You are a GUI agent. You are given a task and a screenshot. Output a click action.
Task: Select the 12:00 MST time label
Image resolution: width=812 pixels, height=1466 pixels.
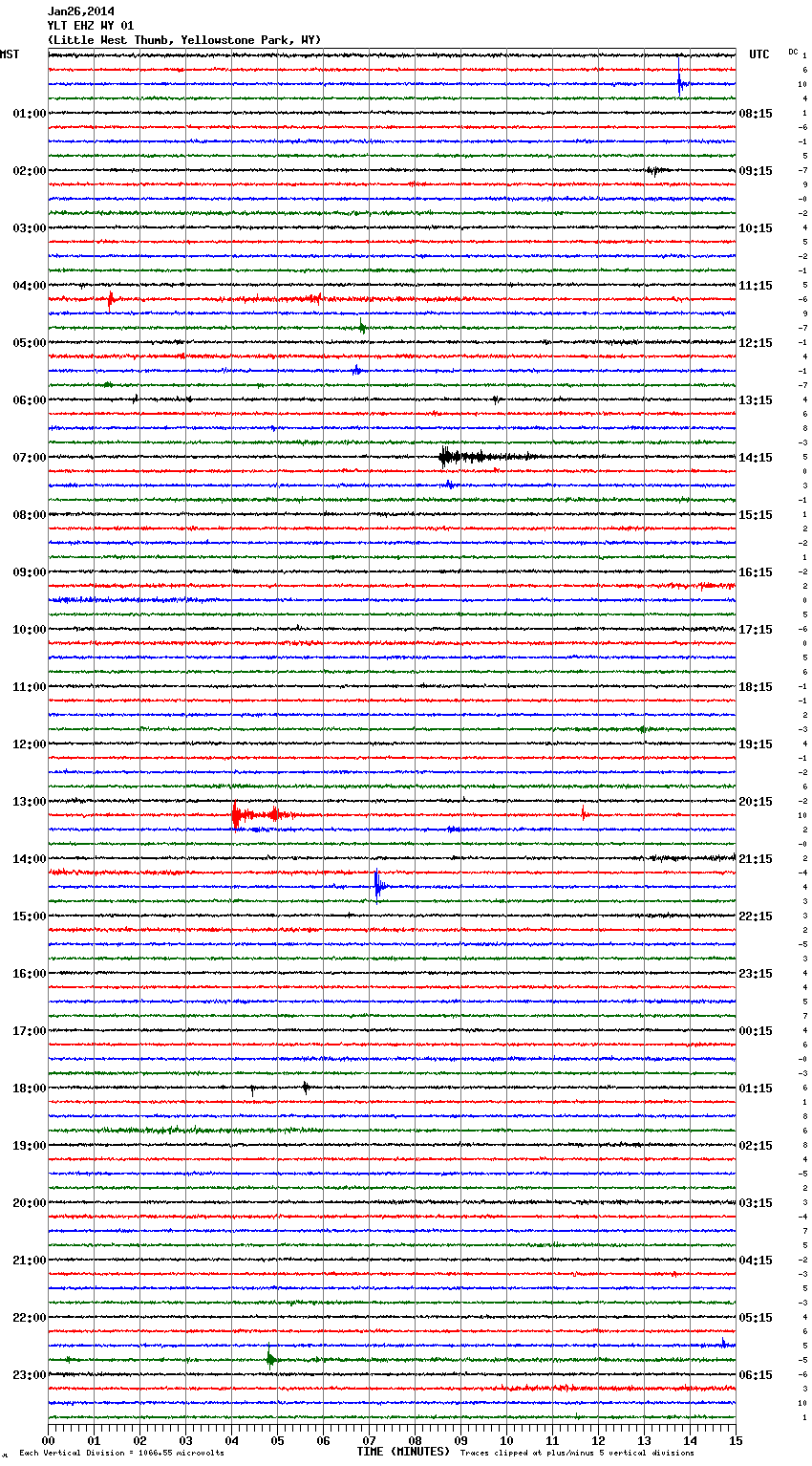[x=29, y=744]
